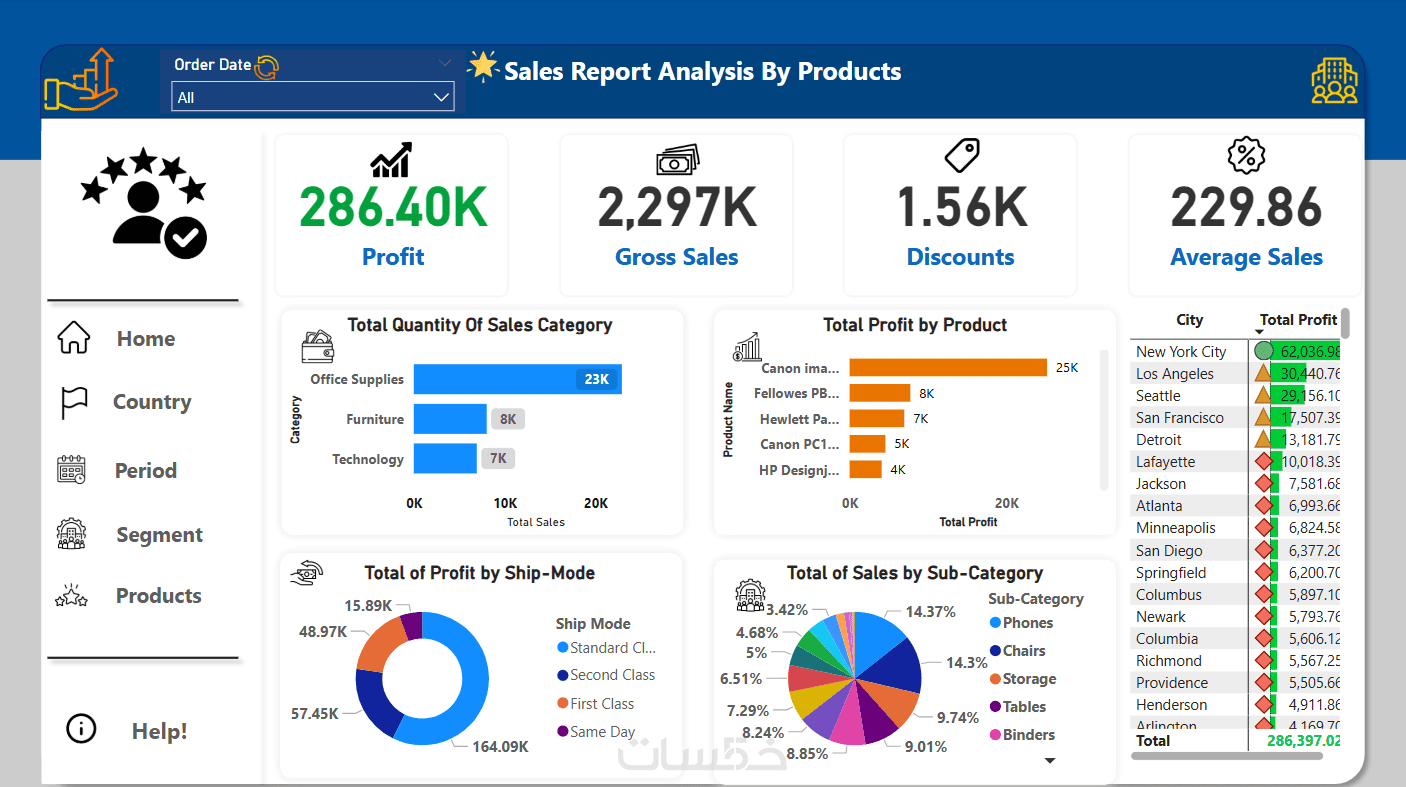This screenshot has height=787, width=1406.
Task: Select the Office Supplies bar
Action: coord(517,379)
